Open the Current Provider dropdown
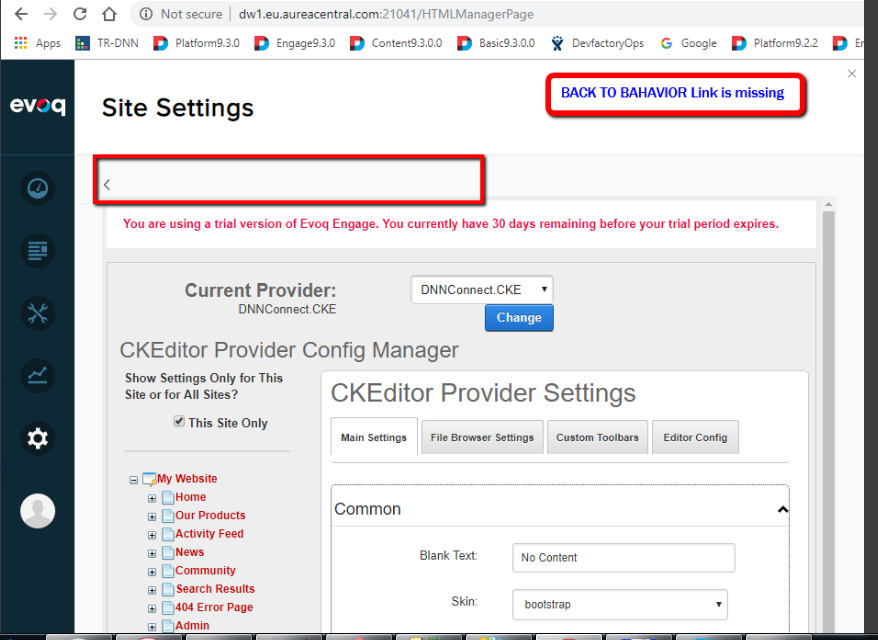The height and width of the screenshot is (640, 878). 481,289
